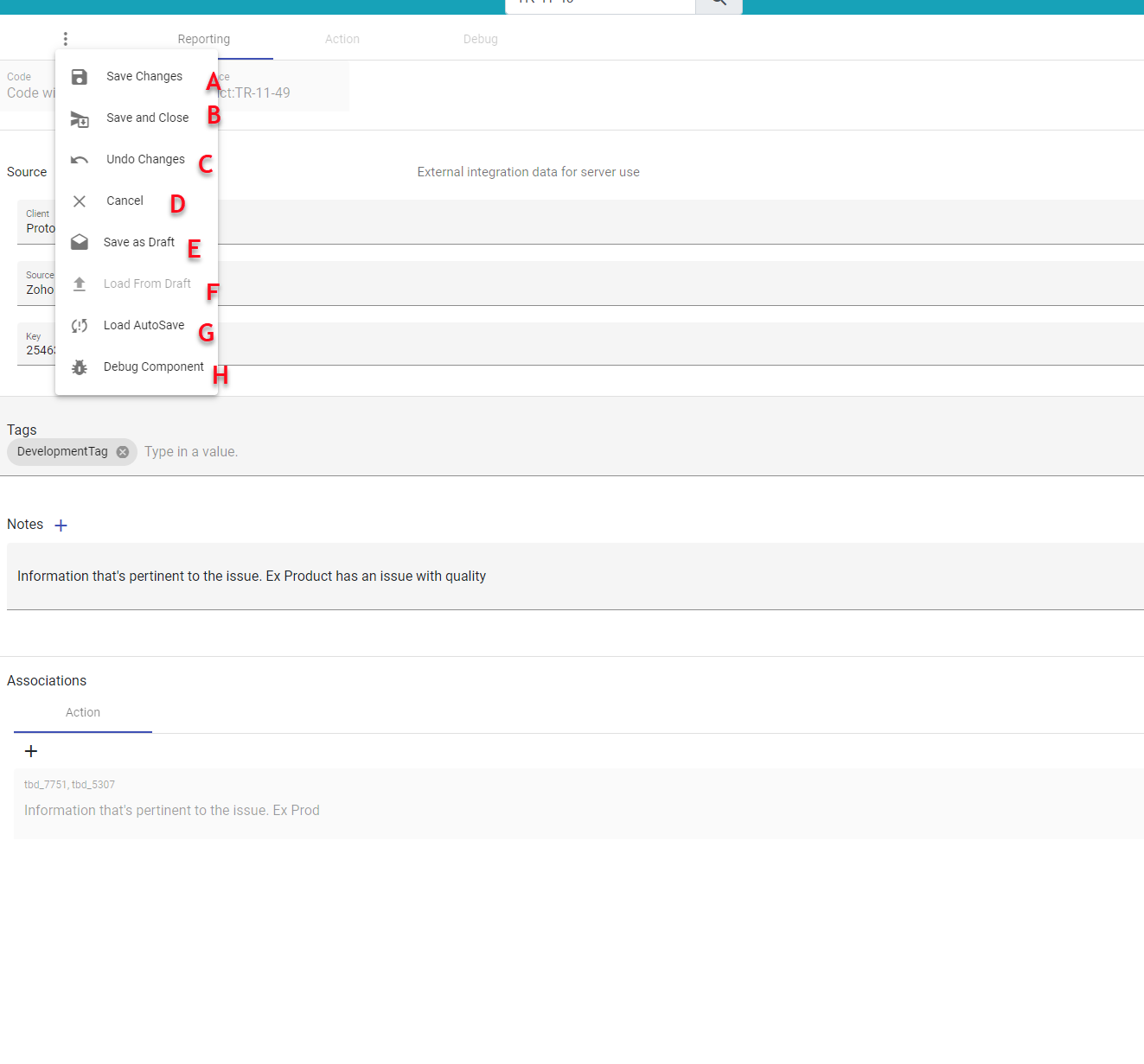Click the Save Changes floppy disk icon

pos(80,77)
